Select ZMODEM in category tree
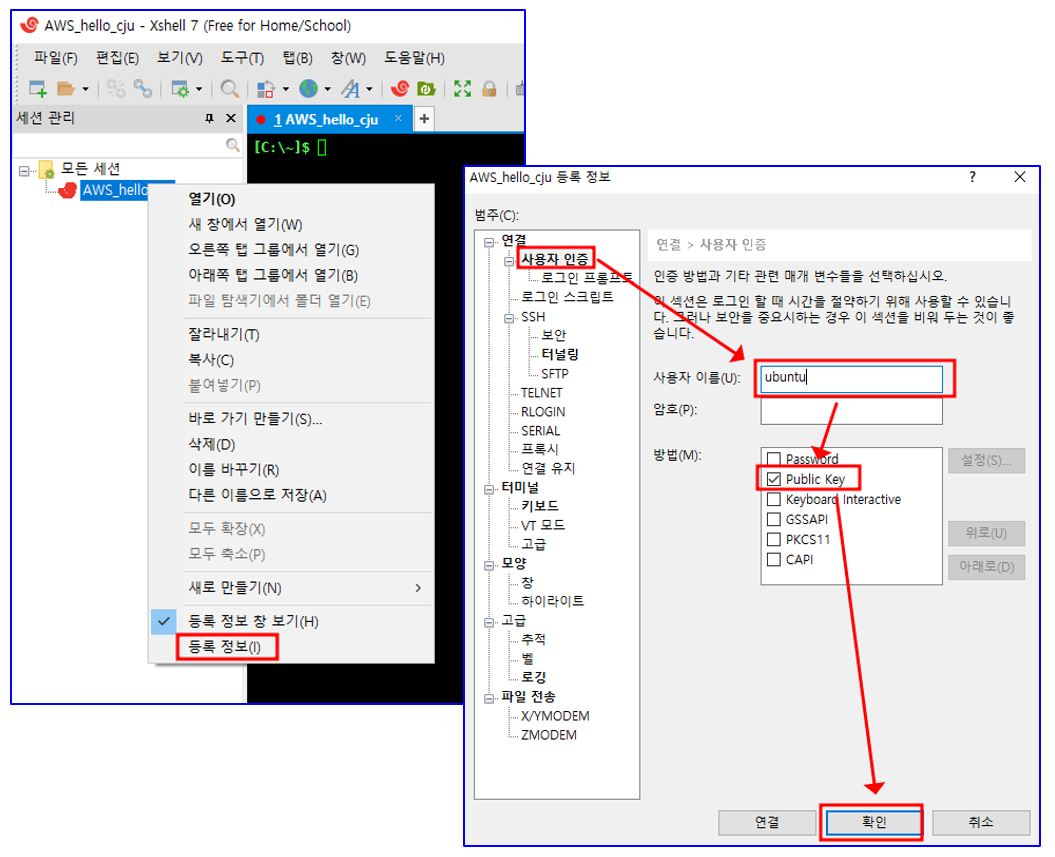This screenshot has height=857, width=1055. click(x=549, y=735)
